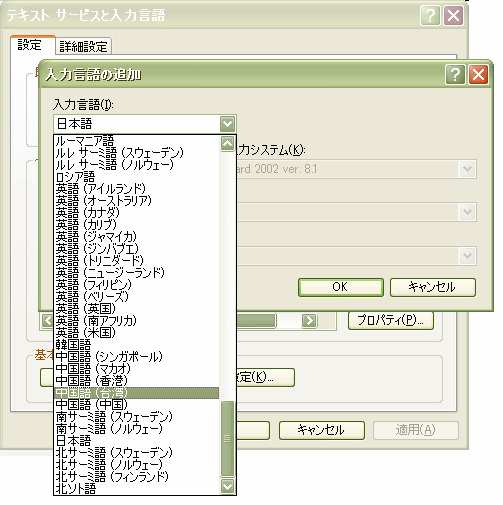Select 英語 (米国) in the list
503x505 pixels.
(x=136, y=333)
